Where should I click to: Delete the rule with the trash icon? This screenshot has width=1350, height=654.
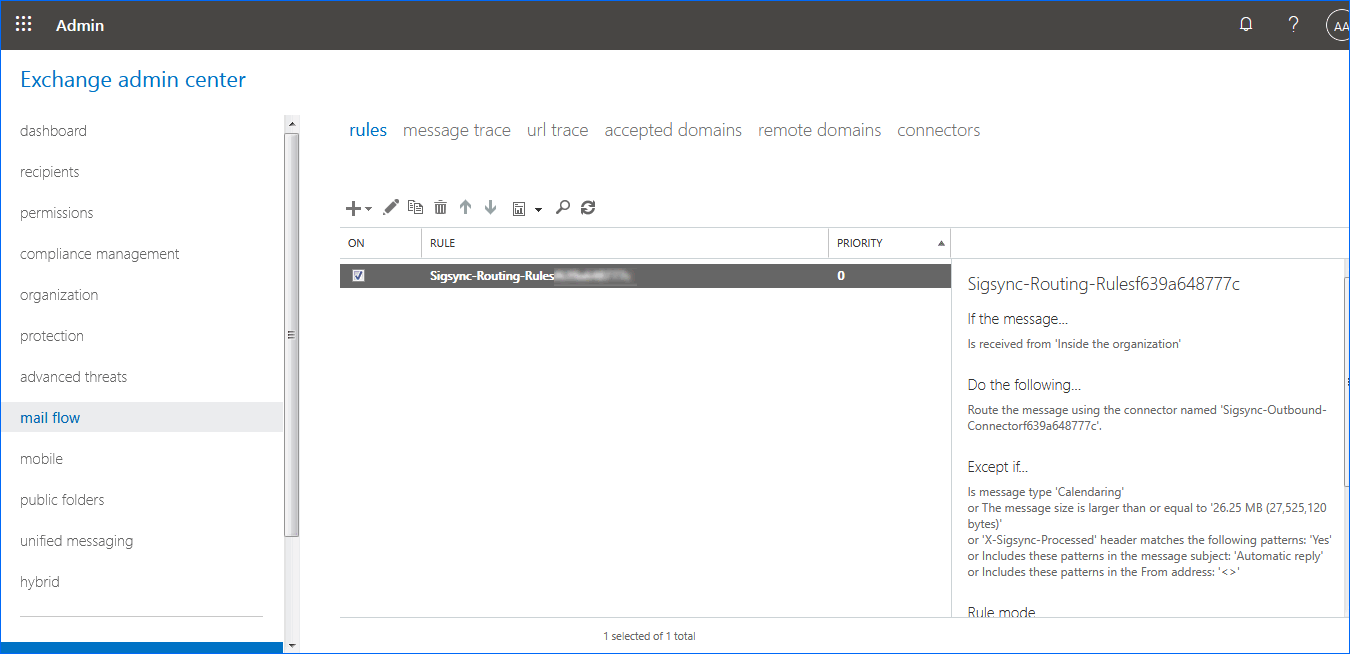440,208
